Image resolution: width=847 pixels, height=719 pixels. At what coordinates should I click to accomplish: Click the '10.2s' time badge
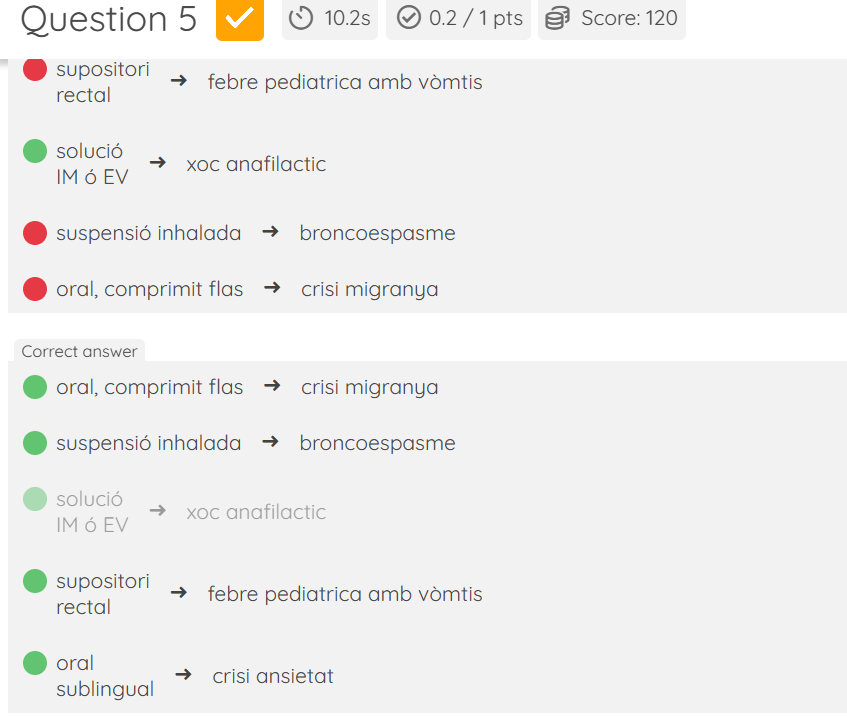point(330,18)
